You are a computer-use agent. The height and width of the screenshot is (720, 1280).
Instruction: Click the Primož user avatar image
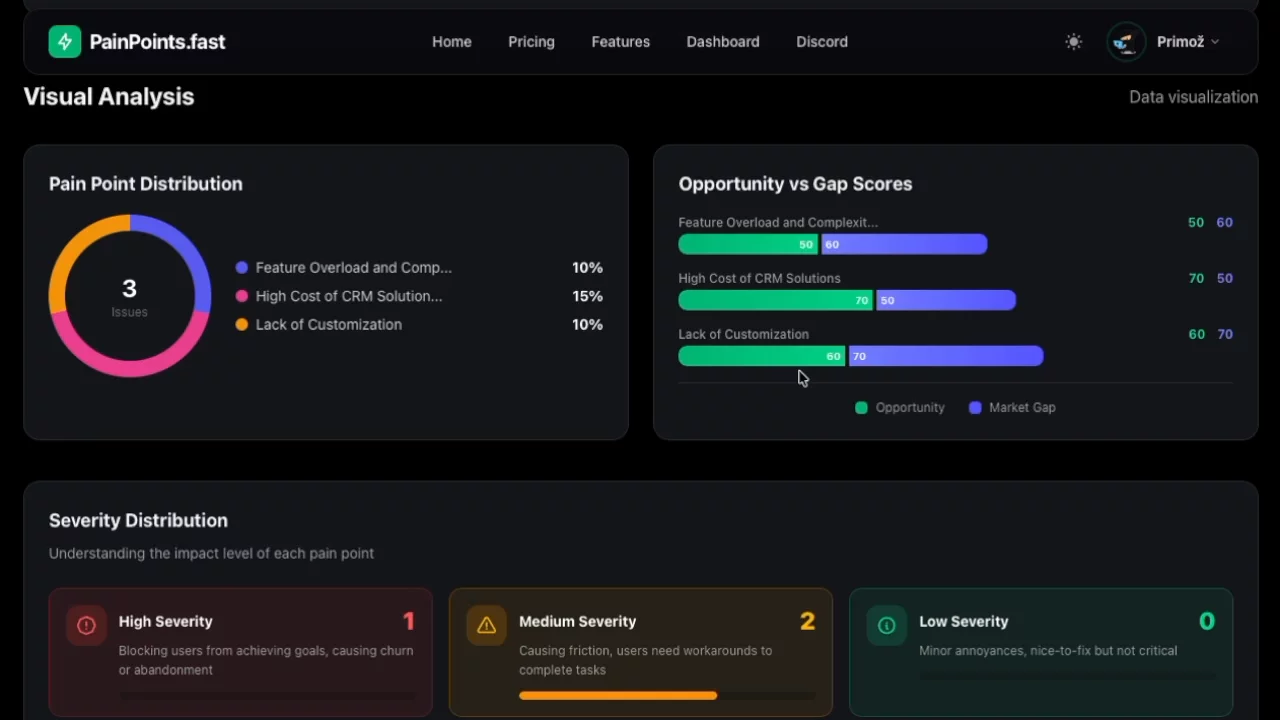point(1126,42)
